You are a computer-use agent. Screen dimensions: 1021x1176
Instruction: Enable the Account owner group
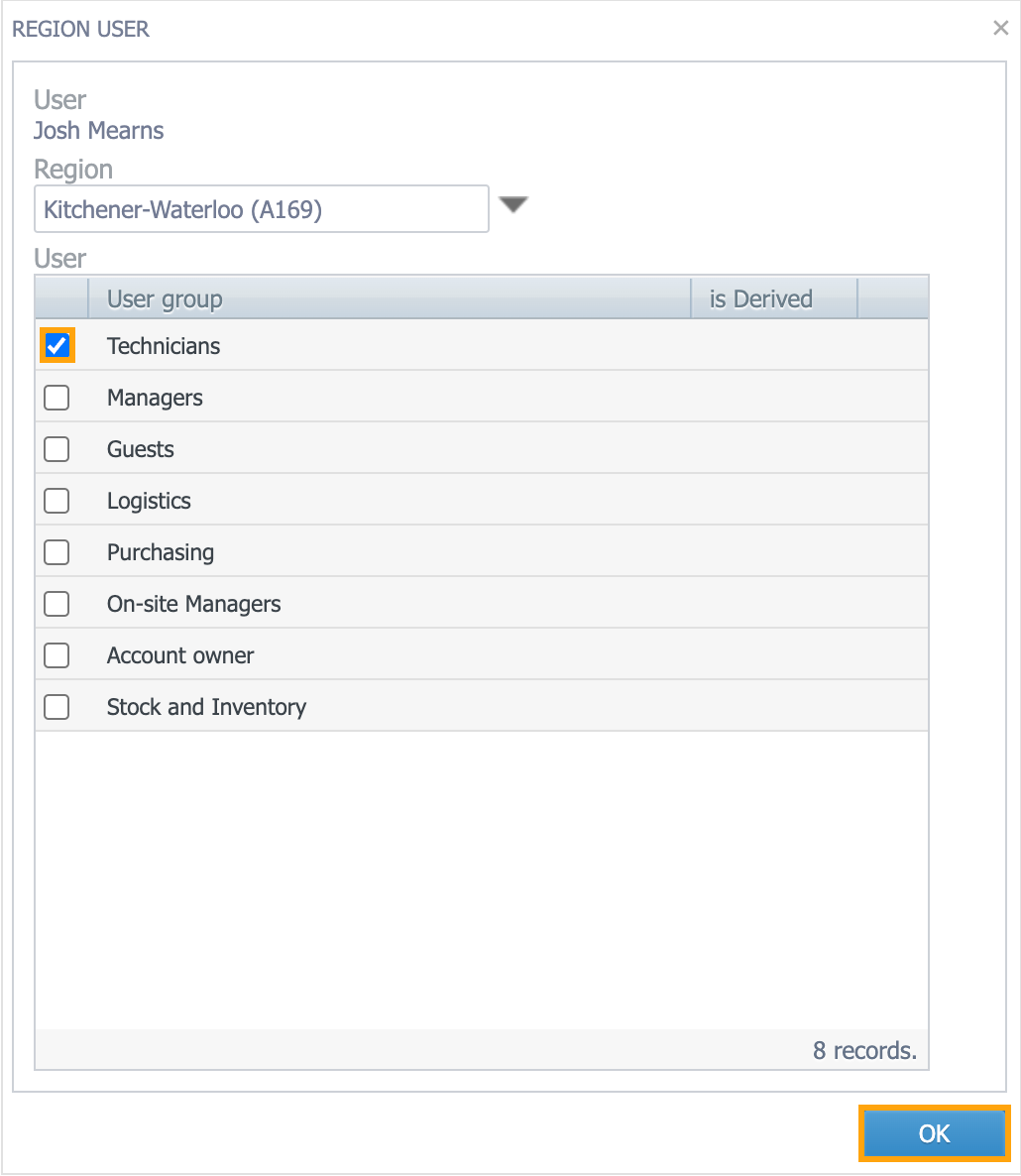point(57,655)
